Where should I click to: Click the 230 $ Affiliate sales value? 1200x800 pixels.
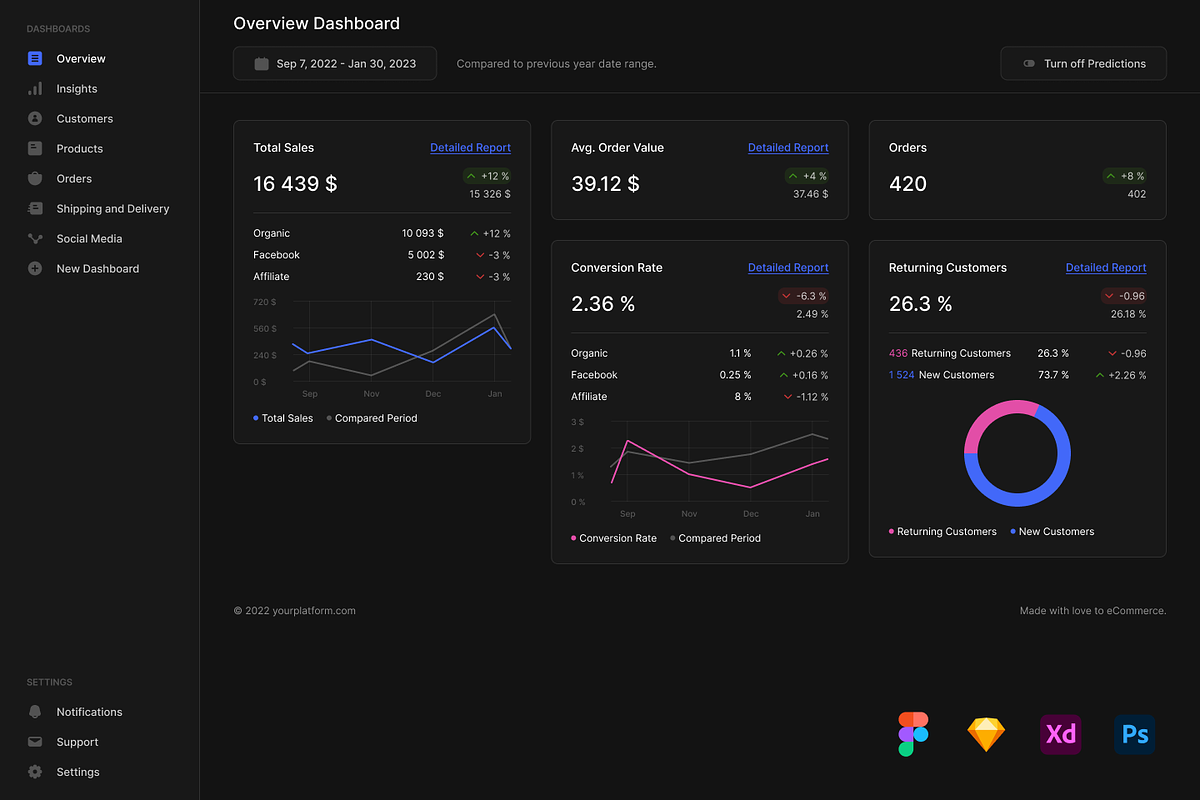click(430, 277)
